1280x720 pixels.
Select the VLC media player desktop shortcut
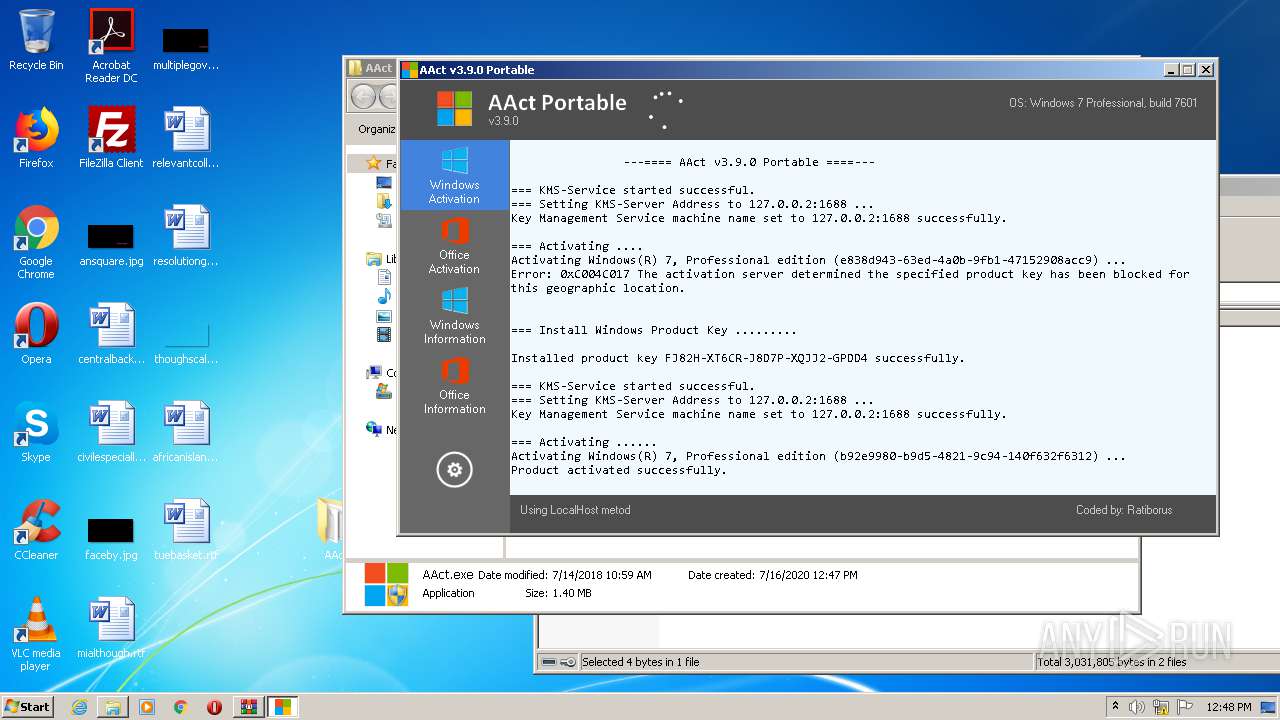click(x=36, y=634)
